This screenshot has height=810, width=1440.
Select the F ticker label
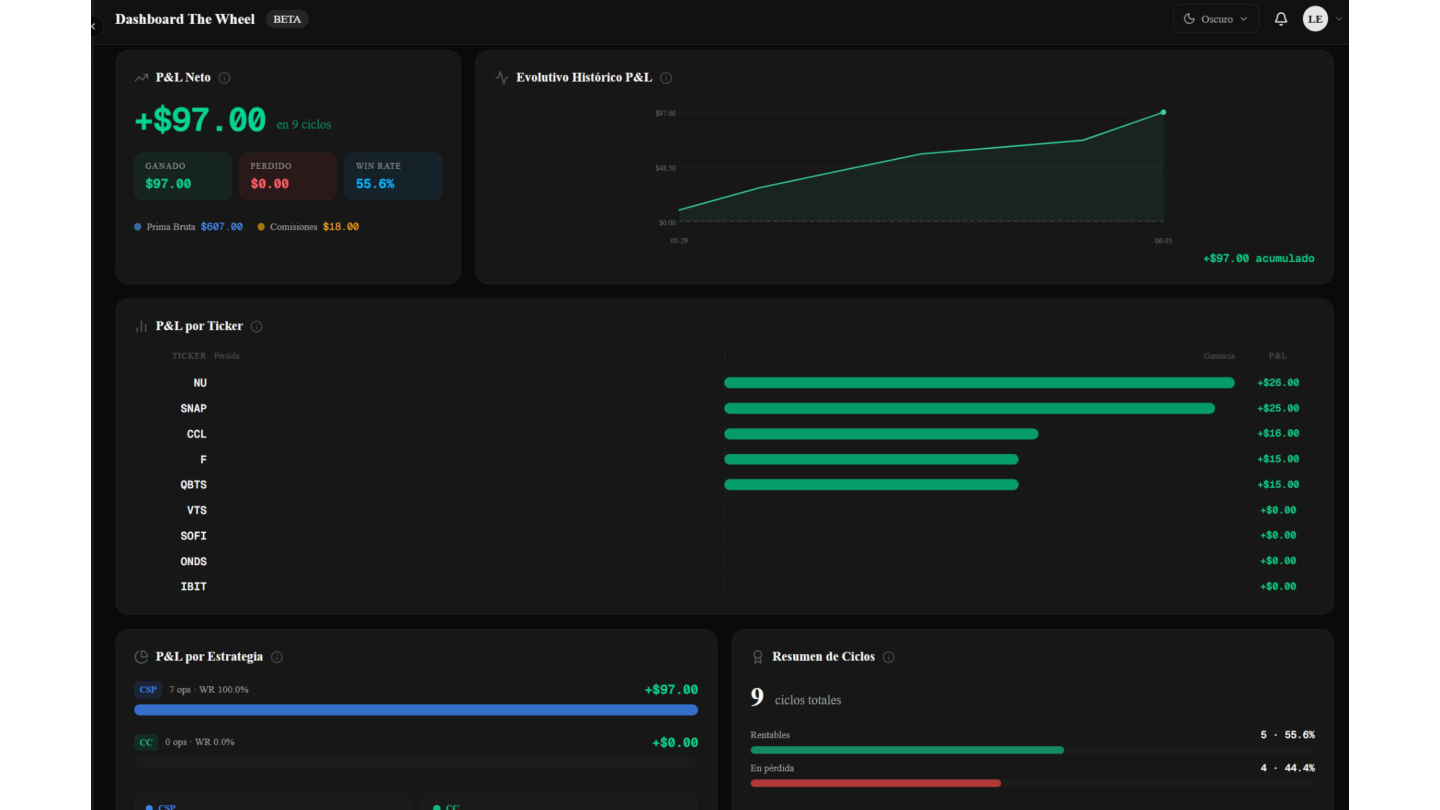tap(204, 459)
